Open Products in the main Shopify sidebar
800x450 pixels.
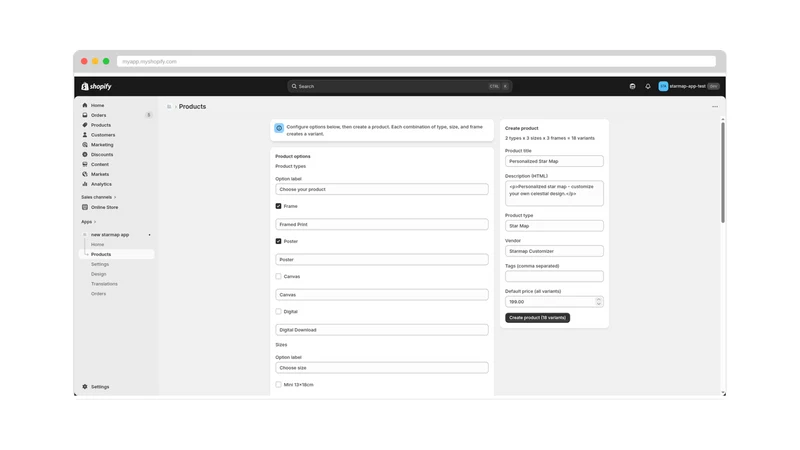point(101,125)
